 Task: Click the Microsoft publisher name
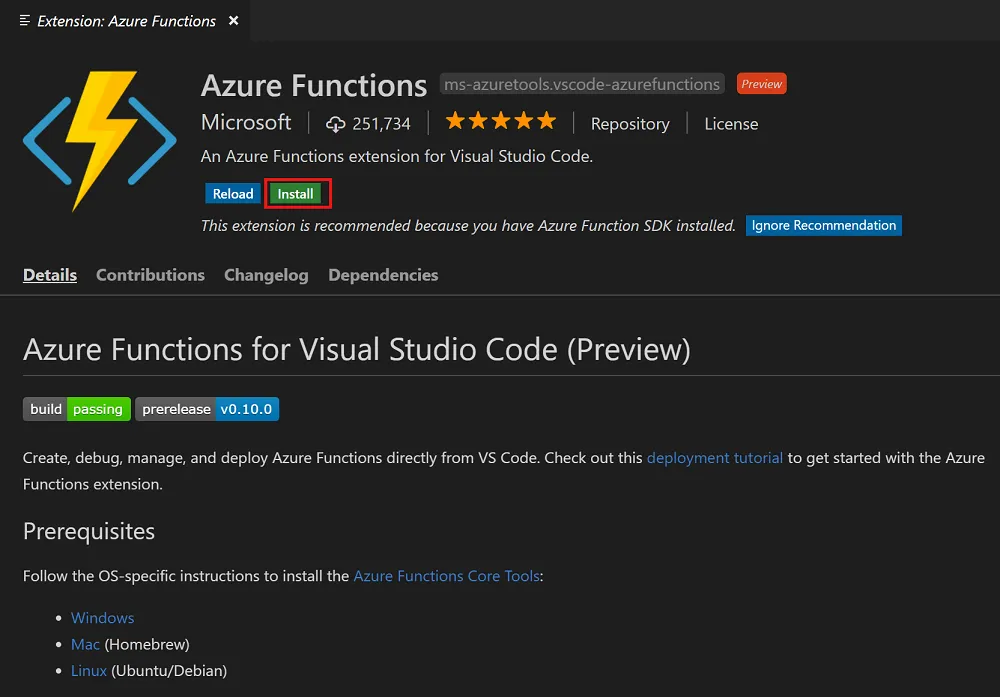(x=246, y=122)
